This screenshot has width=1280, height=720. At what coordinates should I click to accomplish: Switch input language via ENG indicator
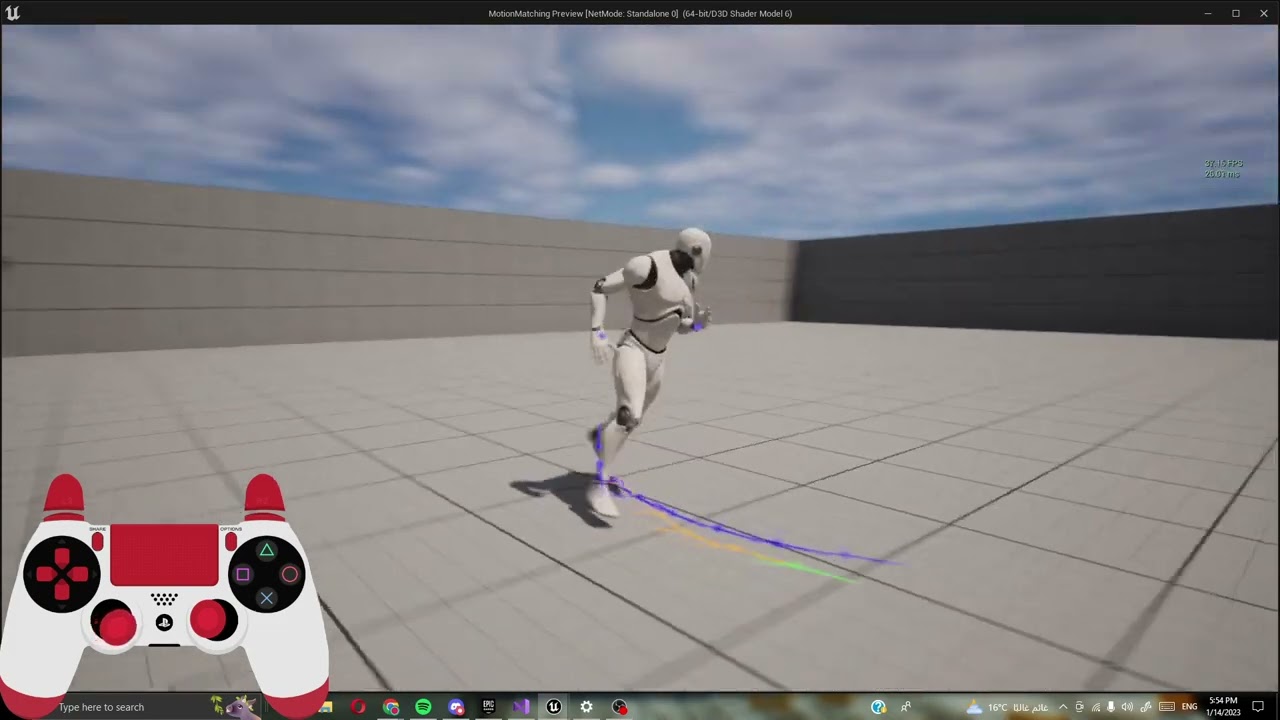(1189, 707)
